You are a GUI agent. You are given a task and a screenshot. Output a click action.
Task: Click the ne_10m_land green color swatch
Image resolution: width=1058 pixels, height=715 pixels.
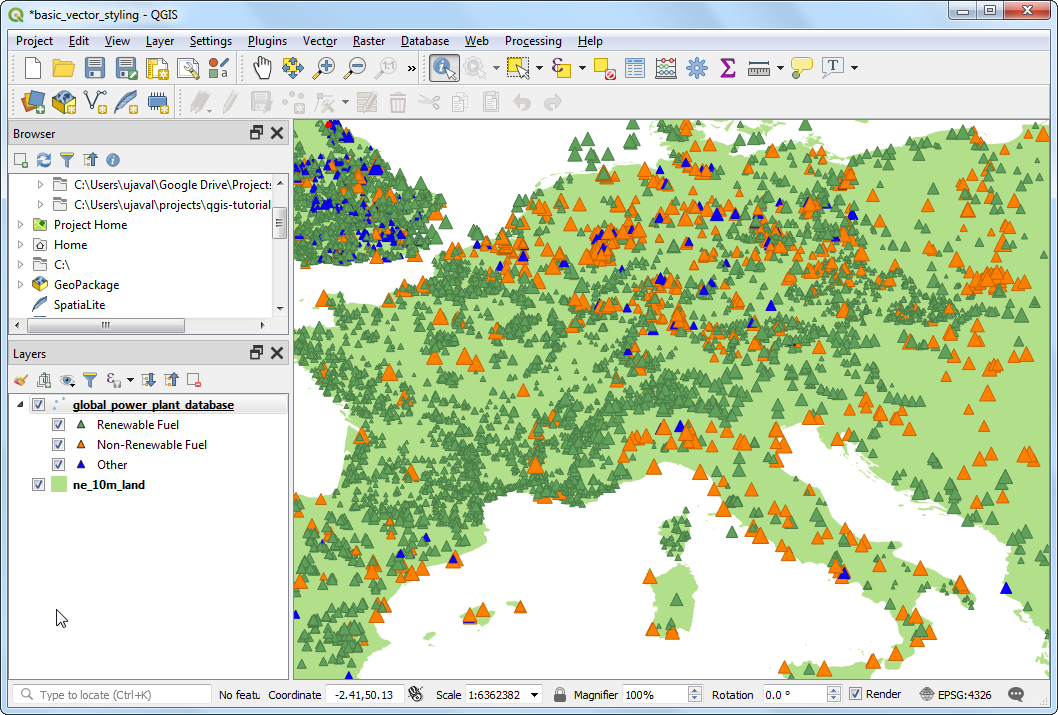(59, 485)
